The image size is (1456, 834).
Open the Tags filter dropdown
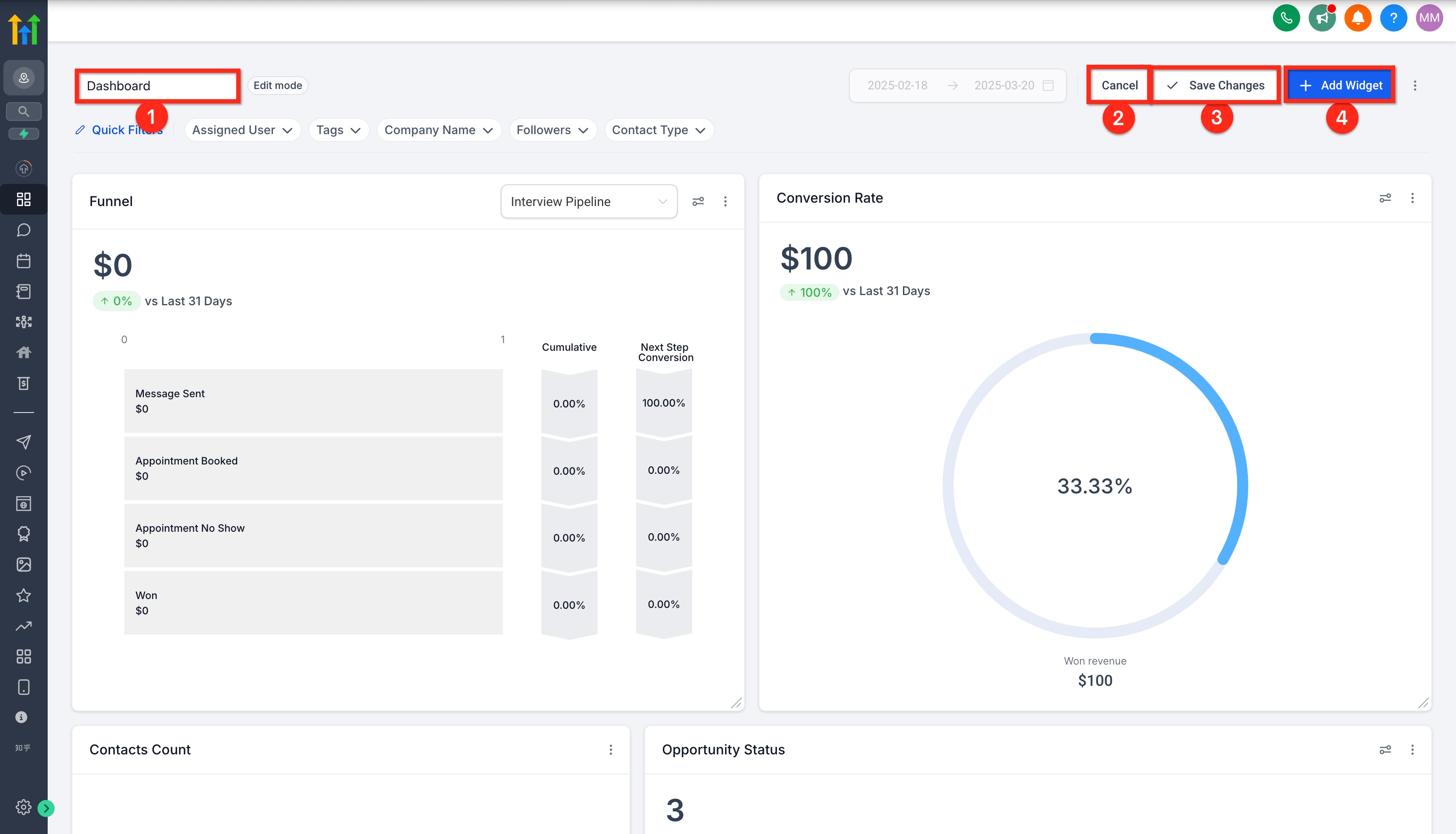338,130
